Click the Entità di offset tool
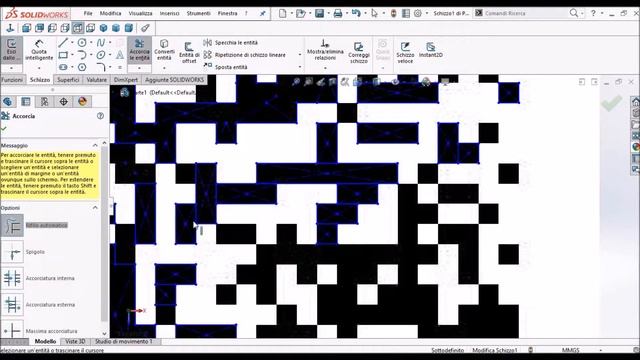The height and width of the screenshot is (360, 640). point(189,52)
